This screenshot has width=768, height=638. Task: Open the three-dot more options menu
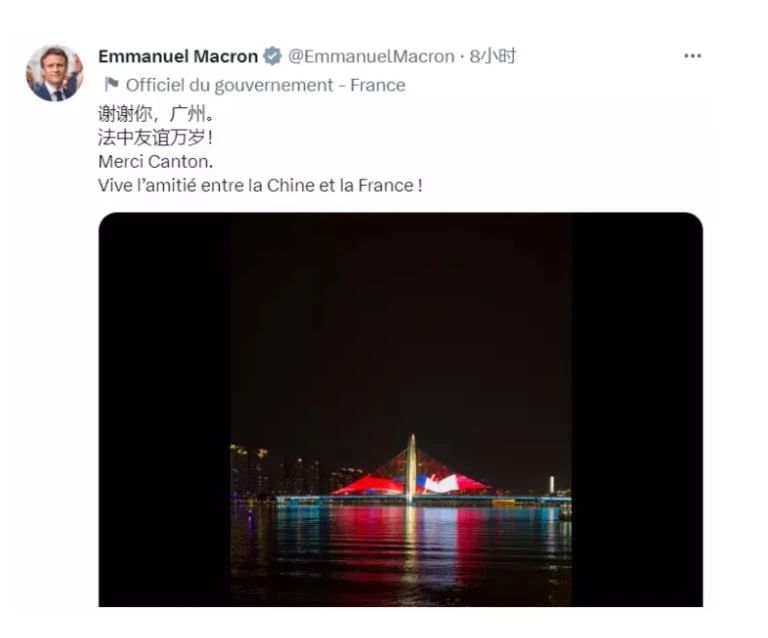click(692, 56)
